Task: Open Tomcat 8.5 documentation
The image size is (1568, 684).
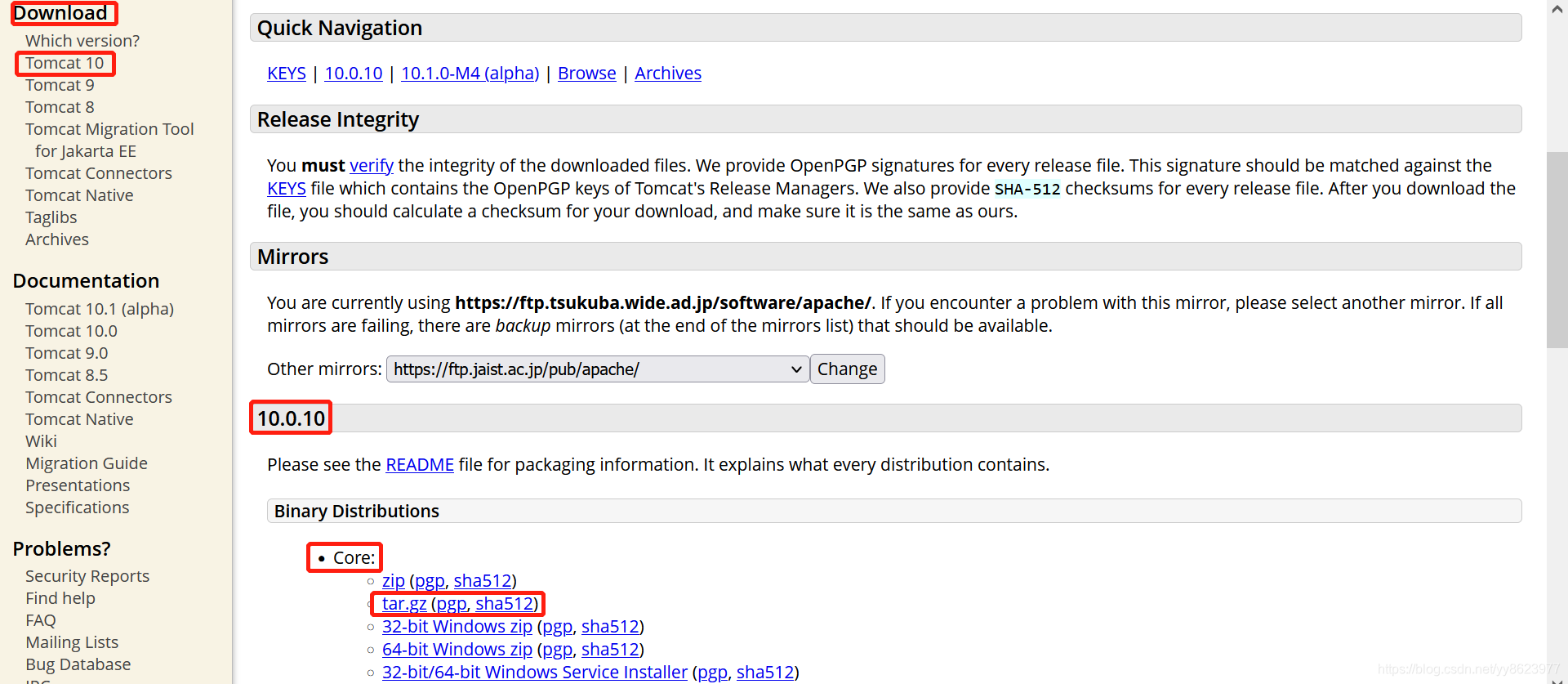Action: 66,375
